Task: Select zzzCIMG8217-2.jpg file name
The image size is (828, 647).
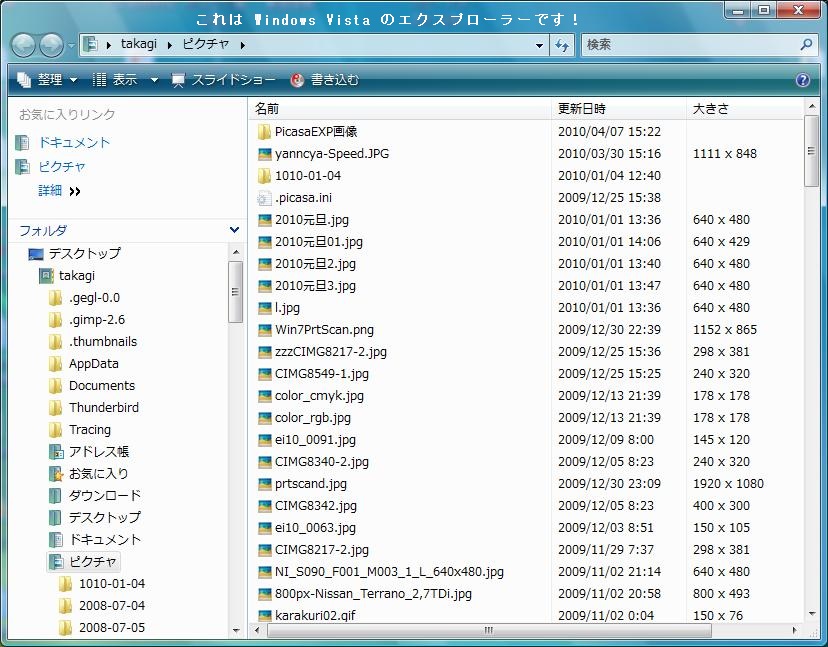Action: pos(331,352)
